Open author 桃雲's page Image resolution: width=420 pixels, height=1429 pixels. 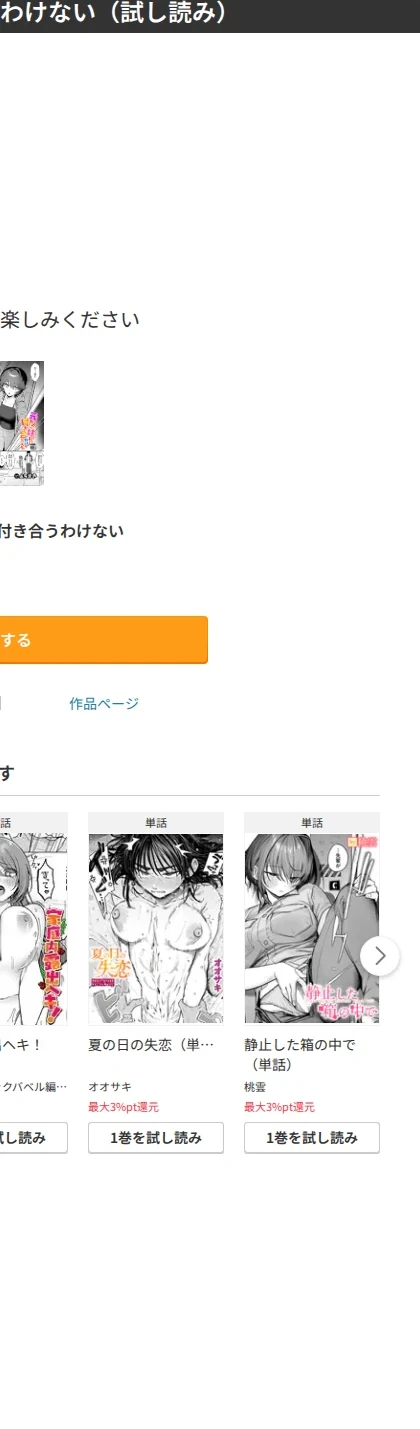click(x=255, y=1087)
